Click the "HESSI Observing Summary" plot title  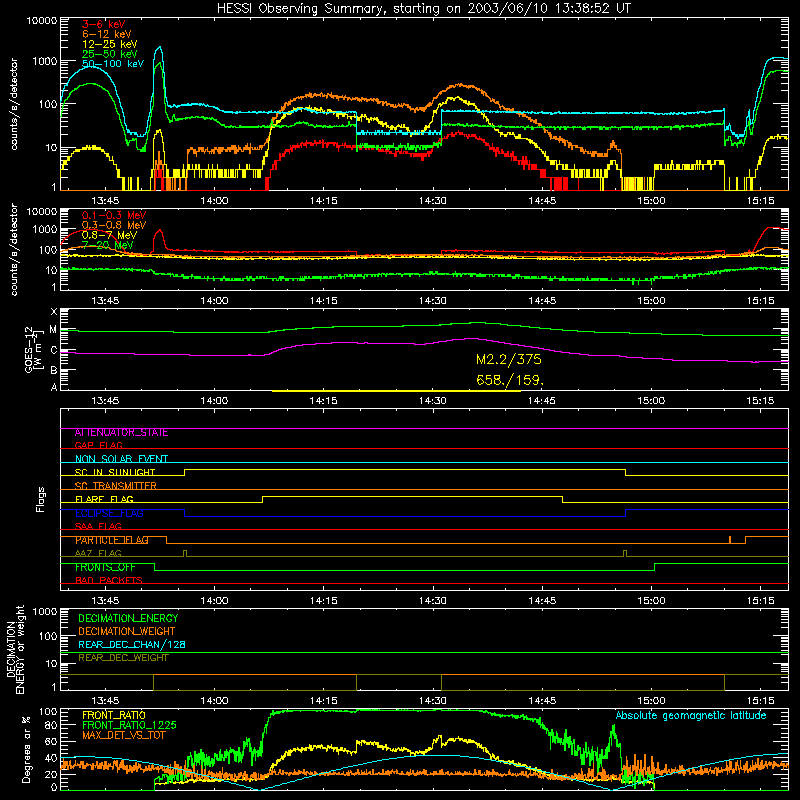[x=423, y=8]
